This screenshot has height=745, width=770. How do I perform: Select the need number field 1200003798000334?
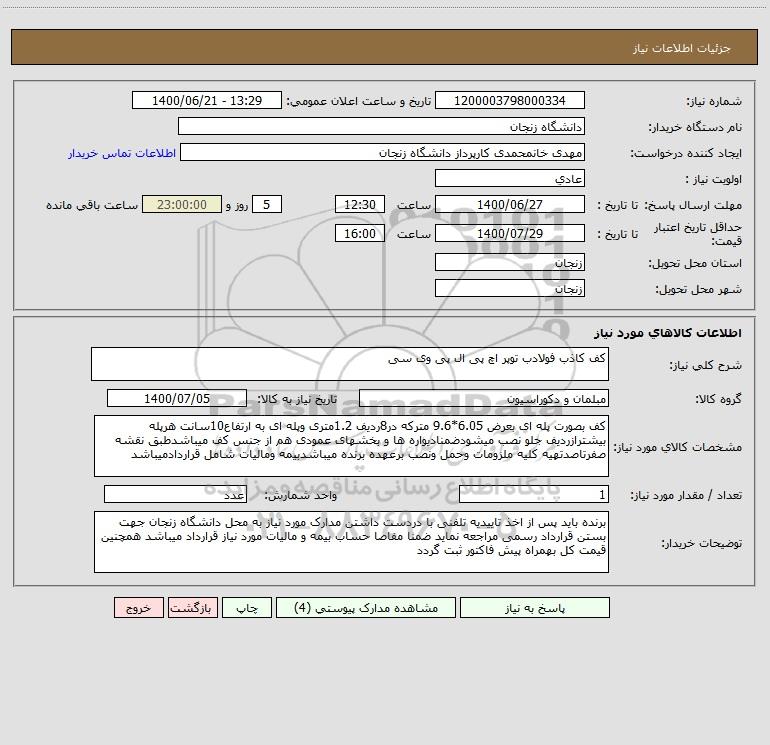[x=510, y=100]
